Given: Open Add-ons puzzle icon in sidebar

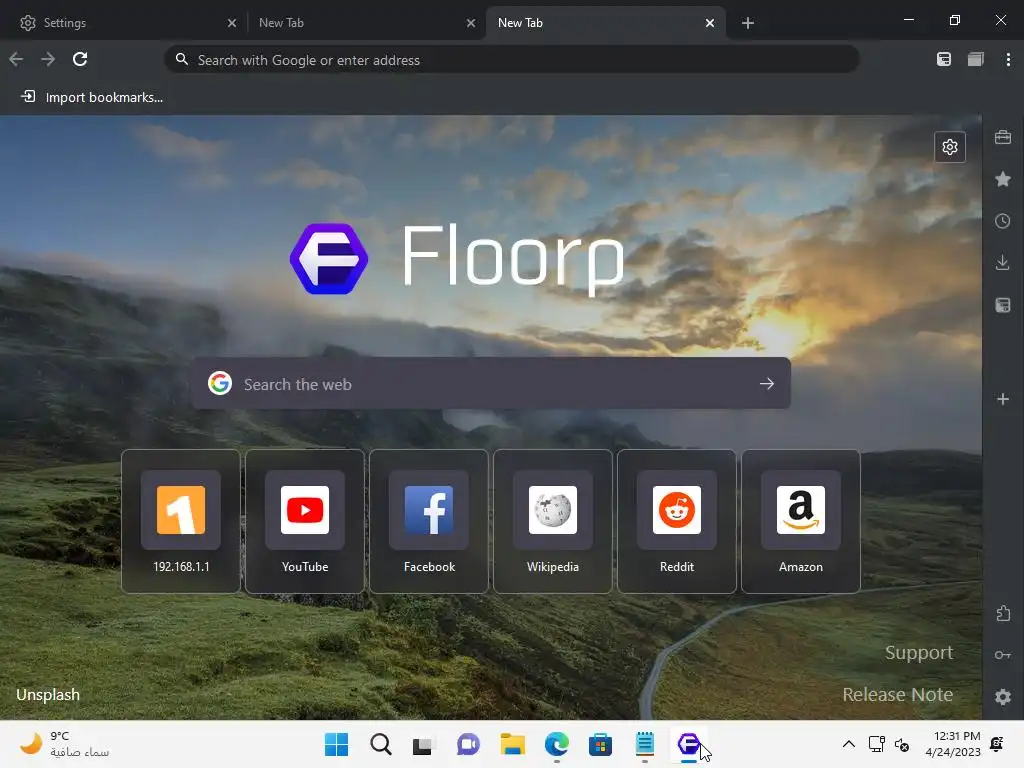Looking at the screenshot, I should [1003, 613].
